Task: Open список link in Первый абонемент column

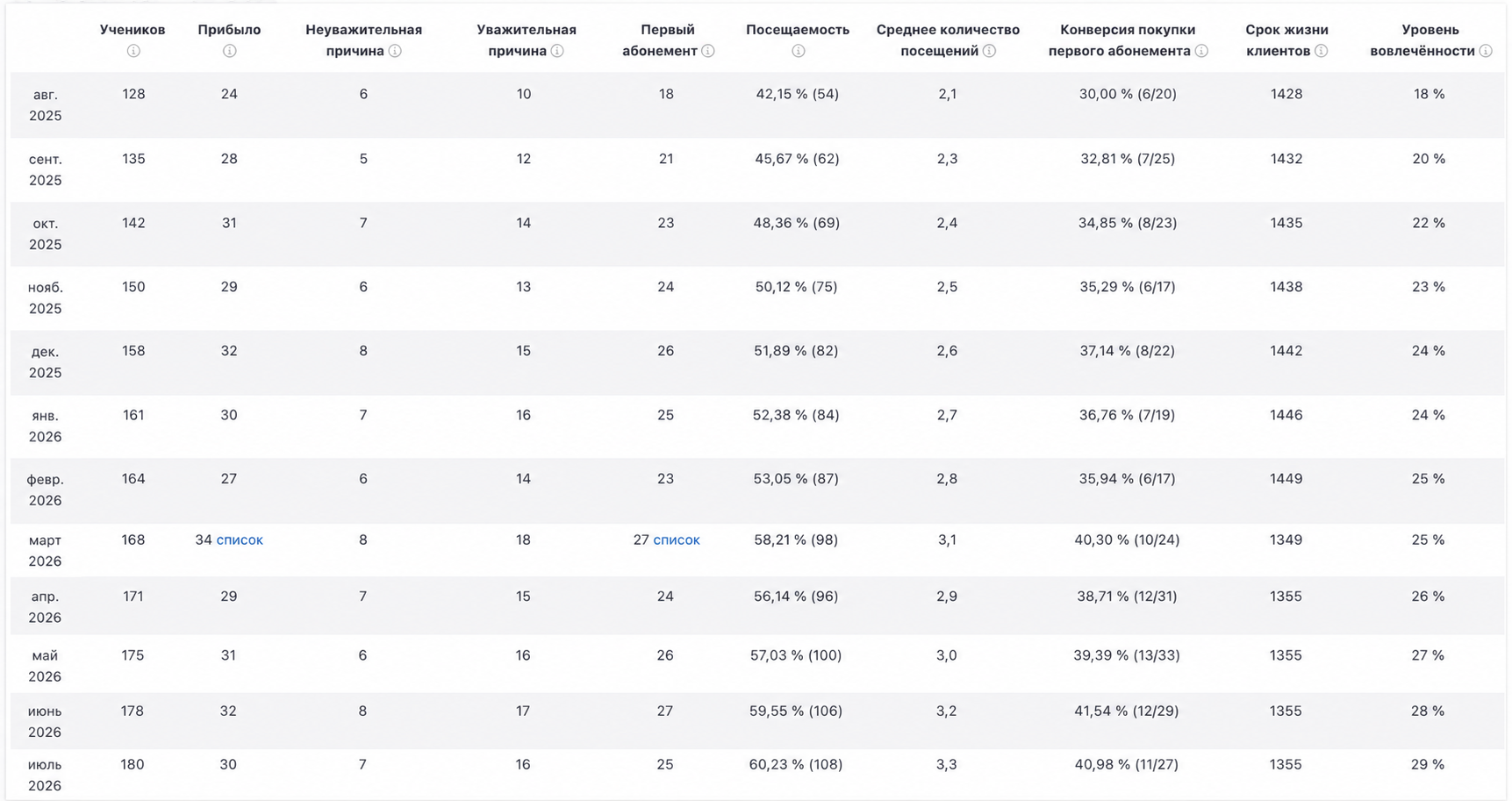Action: pos(677,540)
